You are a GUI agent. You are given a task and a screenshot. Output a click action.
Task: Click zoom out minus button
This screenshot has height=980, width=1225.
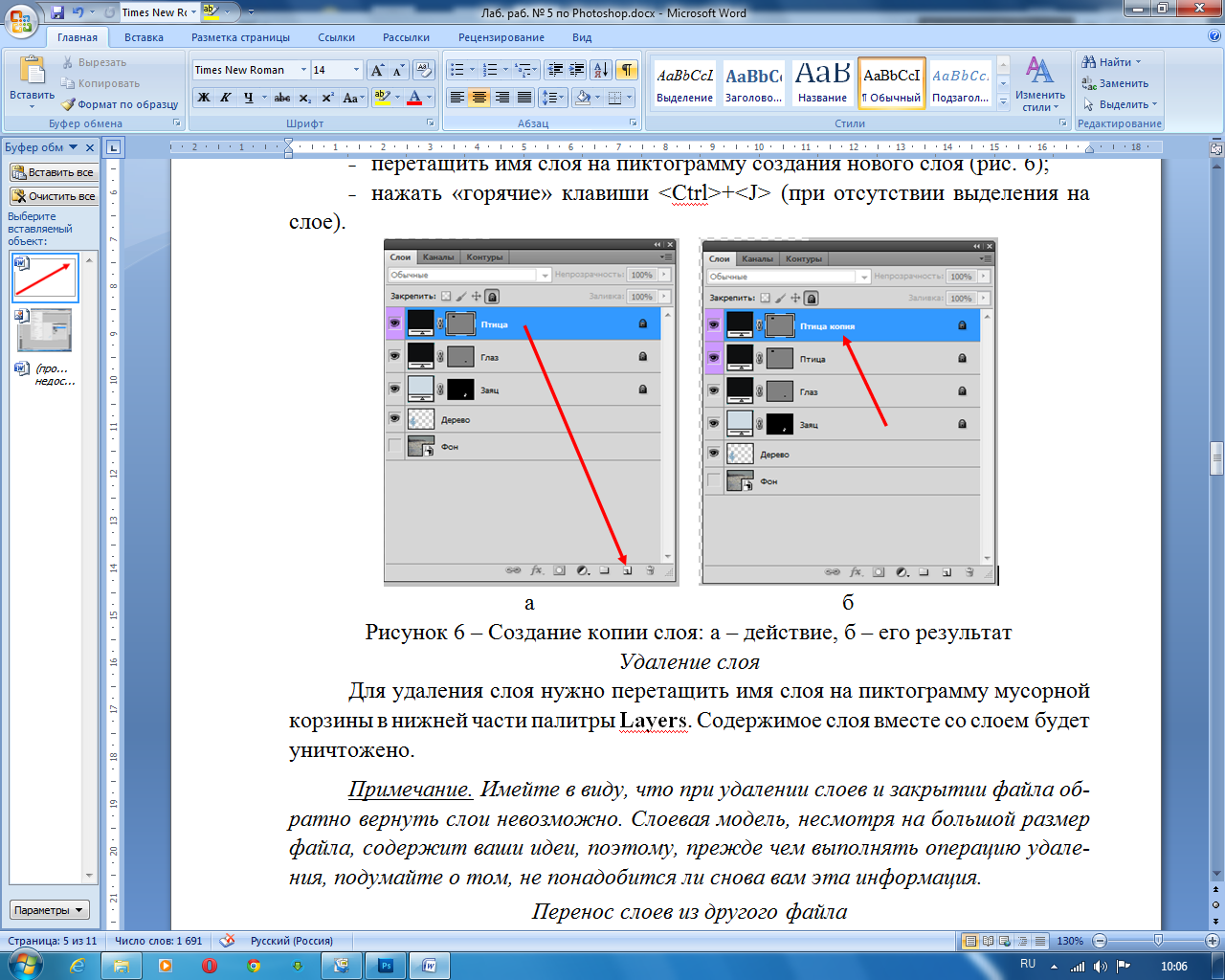pos(1100,941)
